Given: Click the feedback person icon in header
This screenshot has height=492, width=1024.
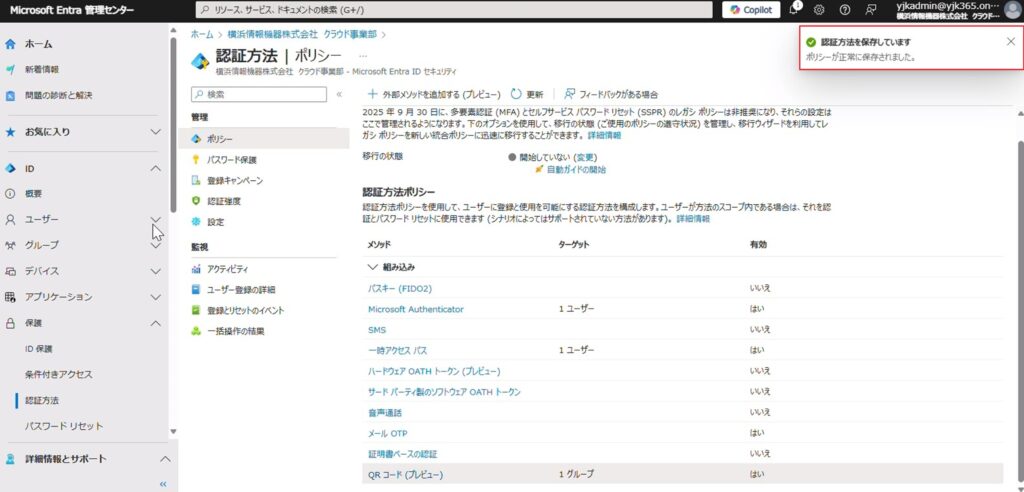Looking at the screenshot, I should tap(870, 10).
